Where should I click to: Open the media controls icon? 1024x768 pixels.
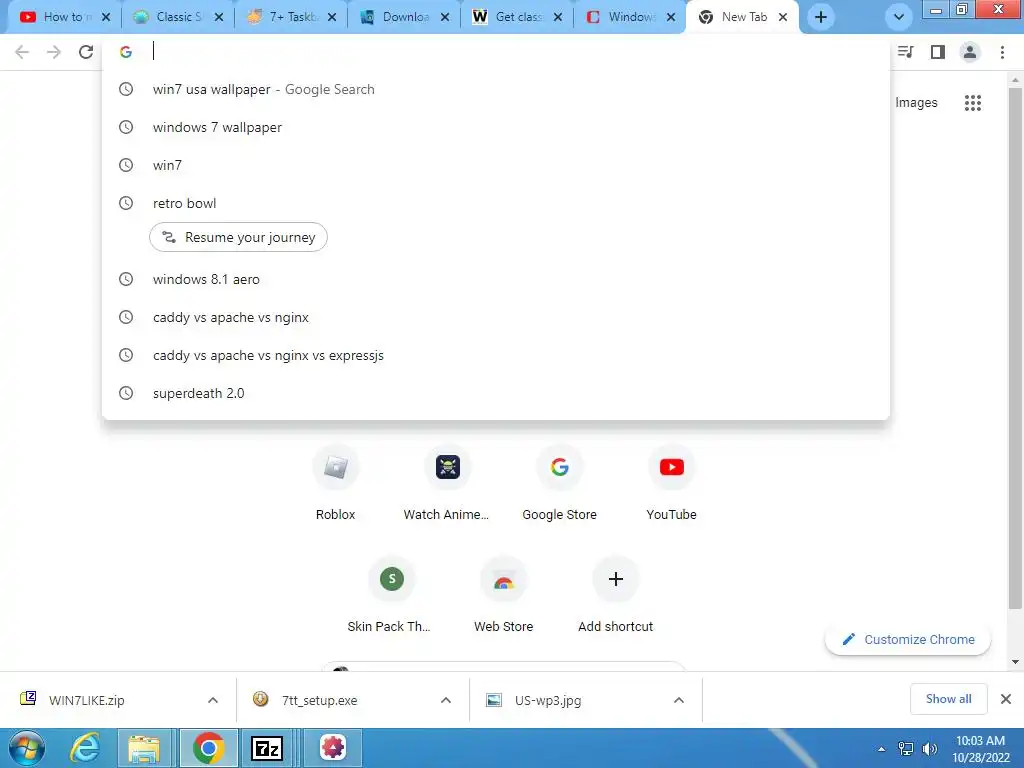(x=906, y=52)
